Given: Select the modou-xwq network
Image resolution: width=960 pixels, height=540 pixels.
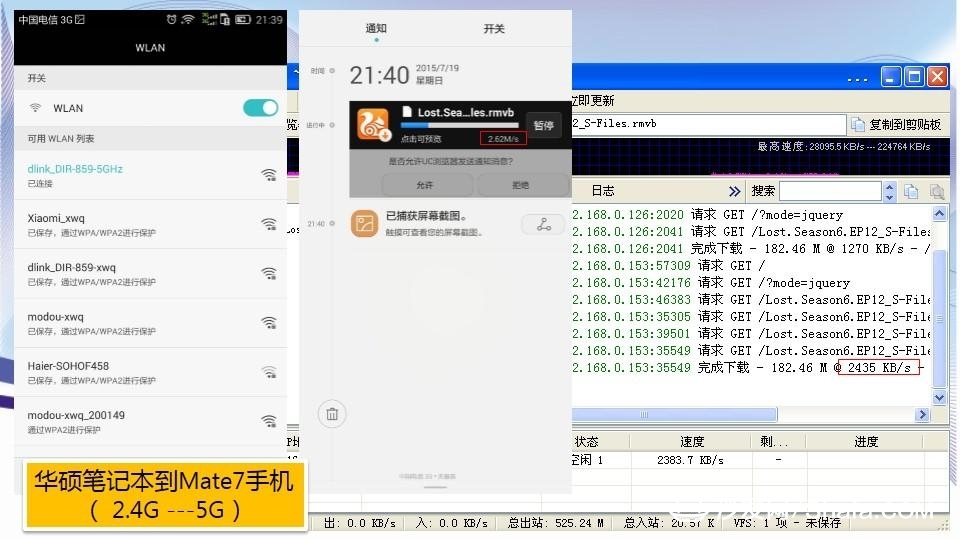Looking at the screenshot, I should [x=151, y=323].
